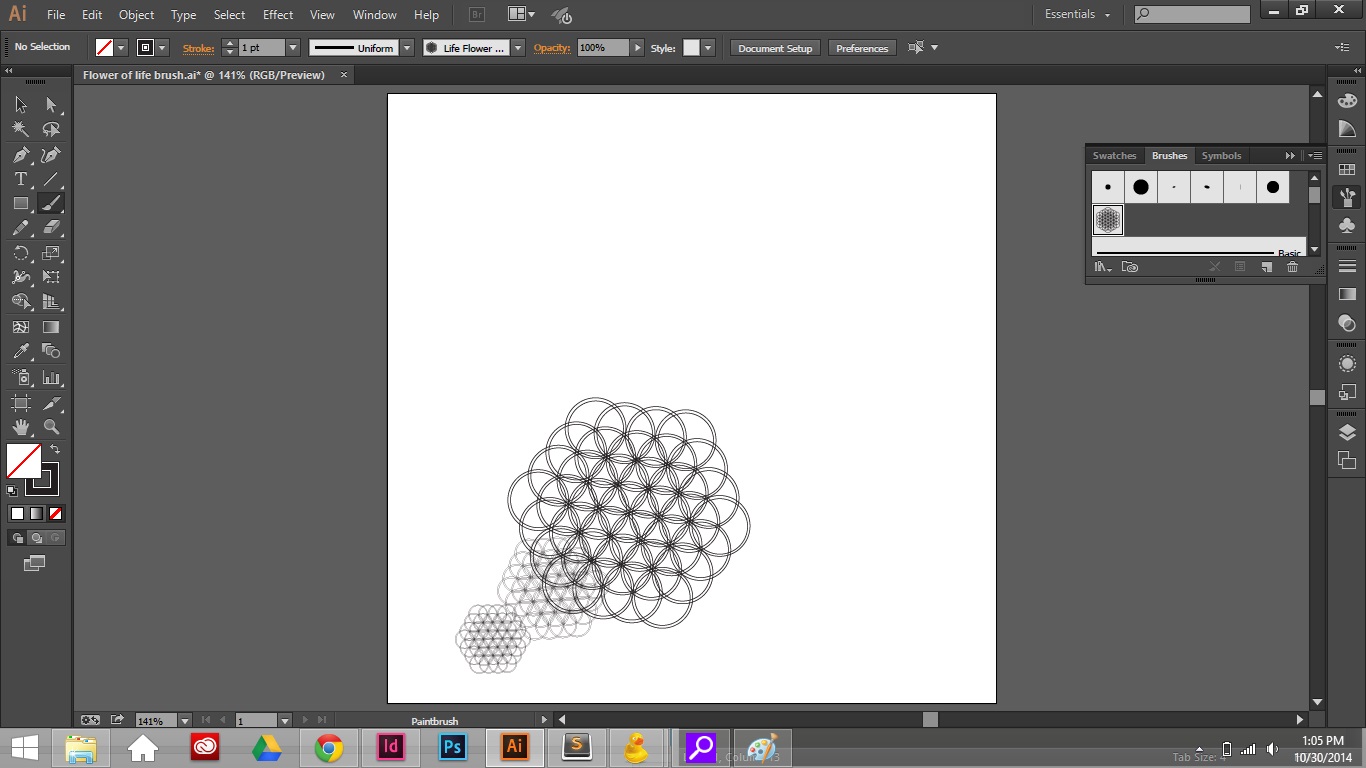Select the Hand tool
The width and height of the screenshot is (1366, 768).
tap(19, 427)
